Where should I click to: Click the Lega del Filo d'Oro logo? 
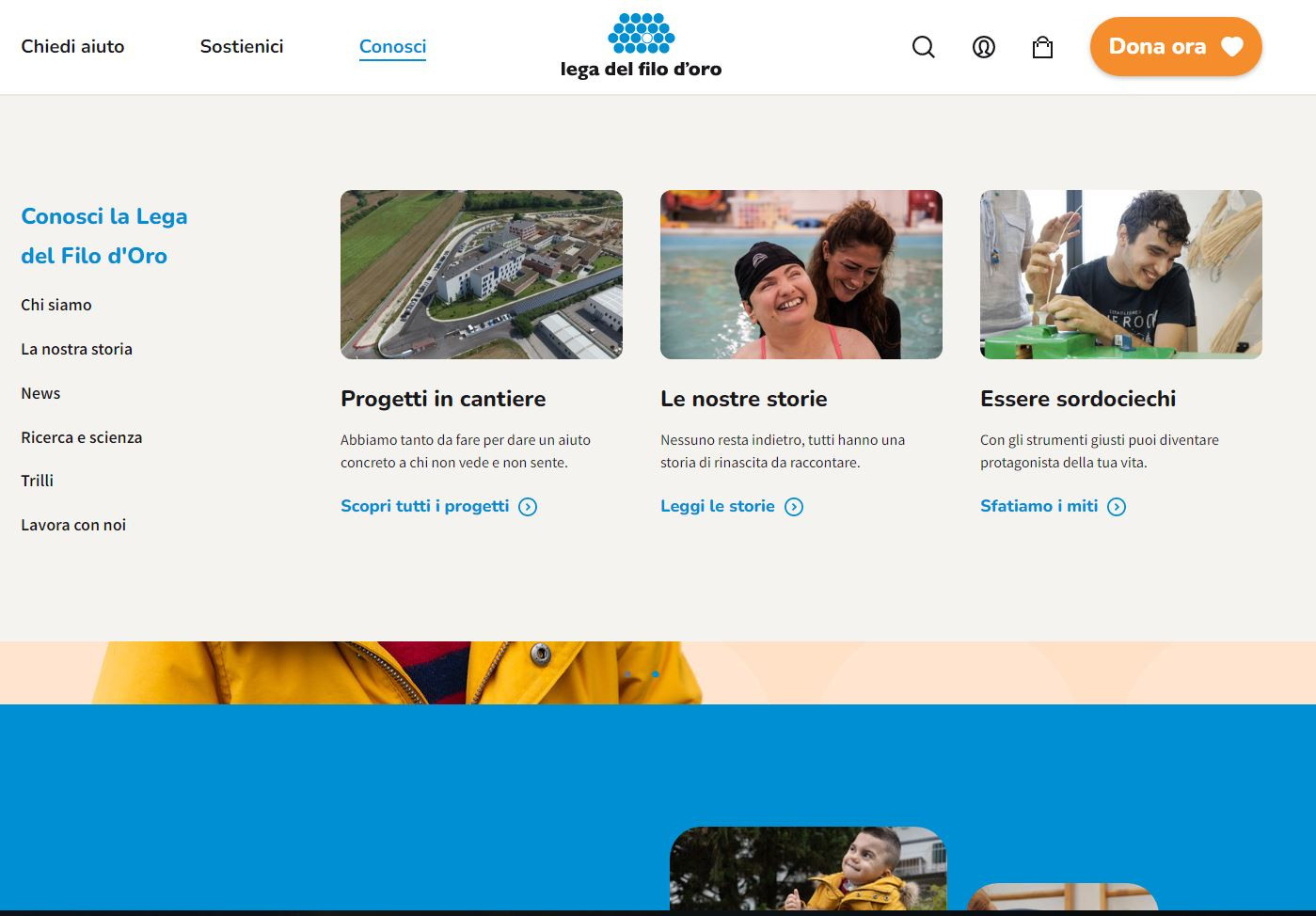(641, 46)
